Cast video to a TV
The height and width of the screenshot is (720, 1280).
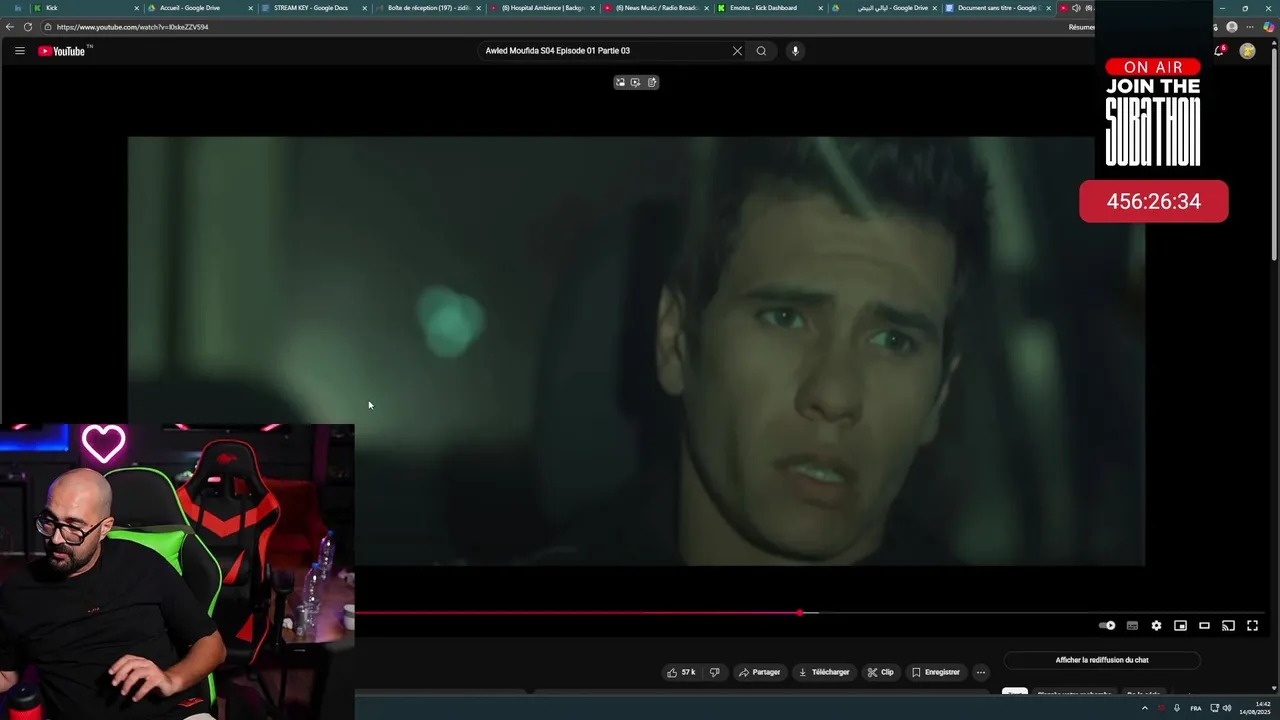point(1228,626)
